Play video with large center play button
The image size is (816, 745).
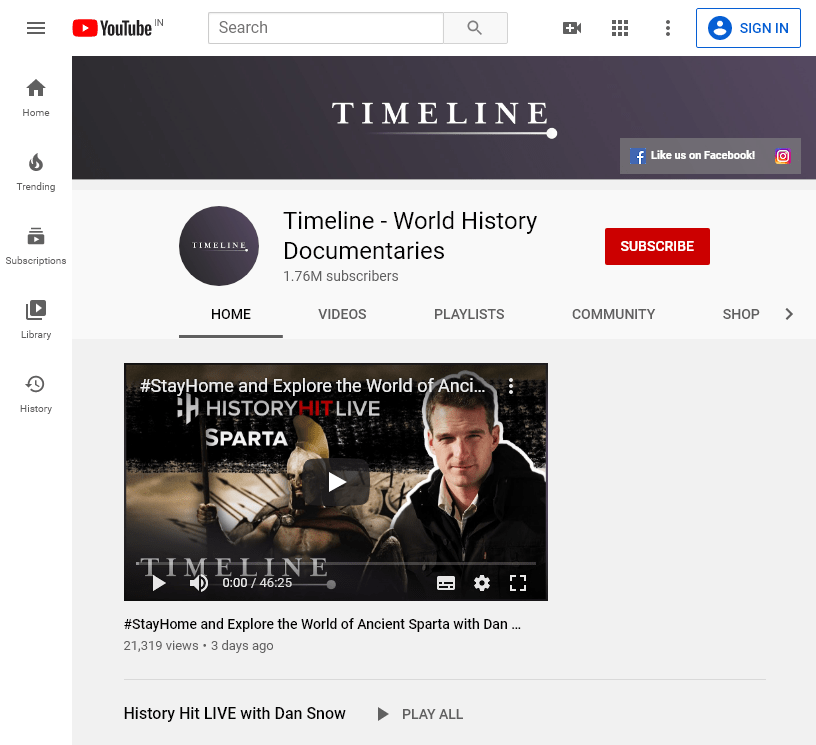pyautogui.click(x=336, y=482)
